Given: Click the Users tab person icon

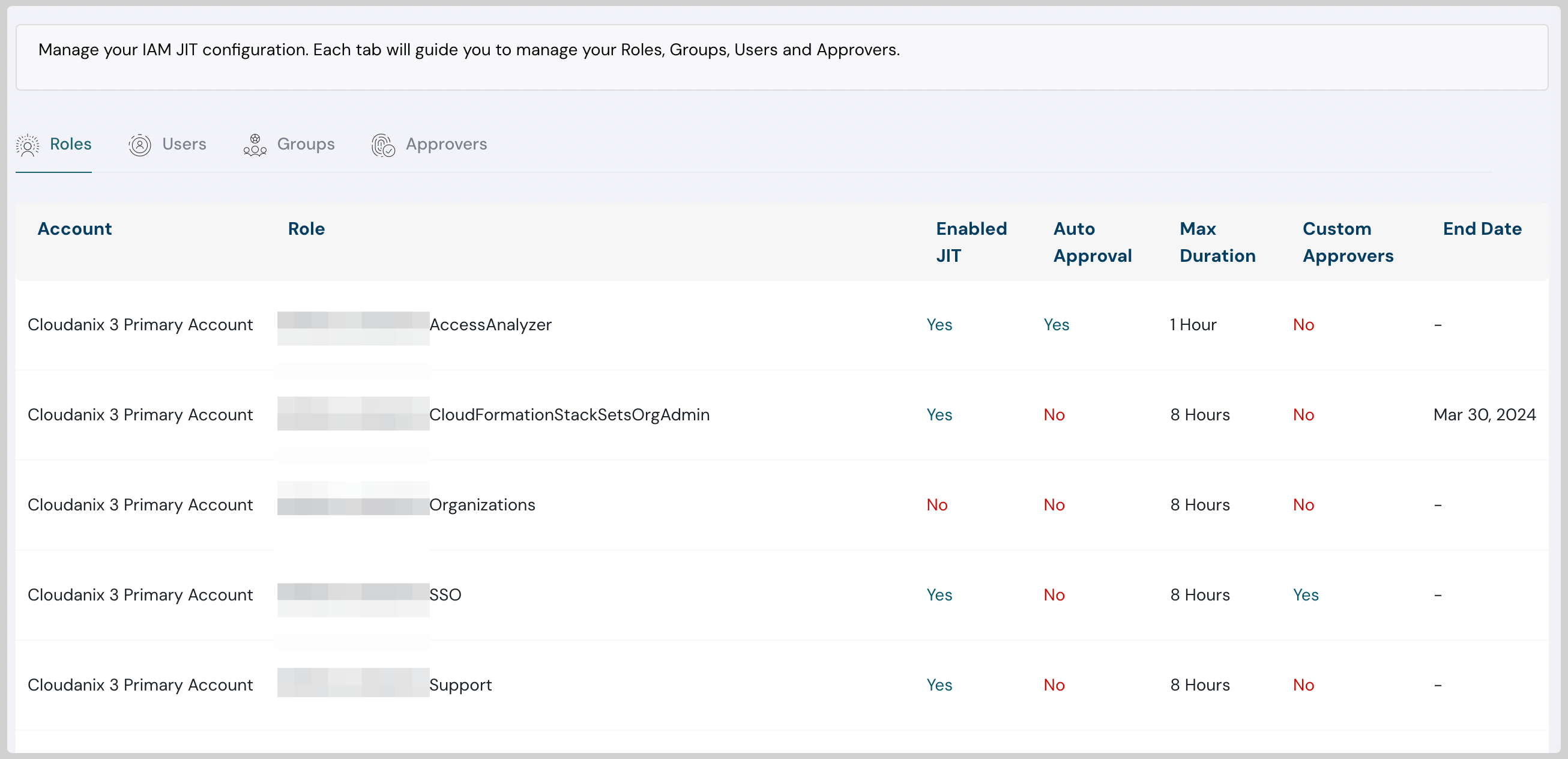Looking at the screenshot, I should 139,145.
